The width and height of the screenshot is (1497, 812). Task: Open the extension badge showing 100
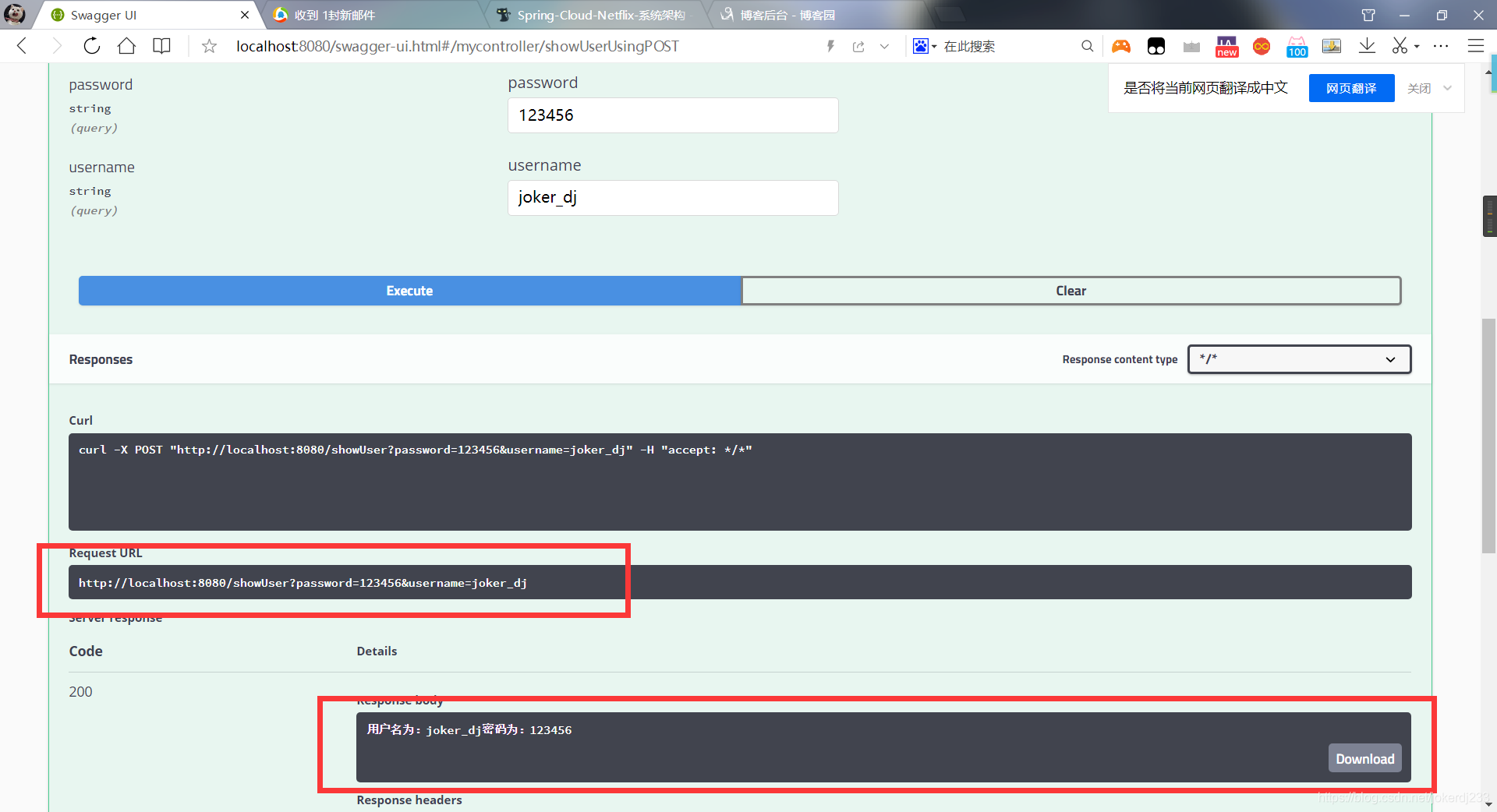point(1297,47)
